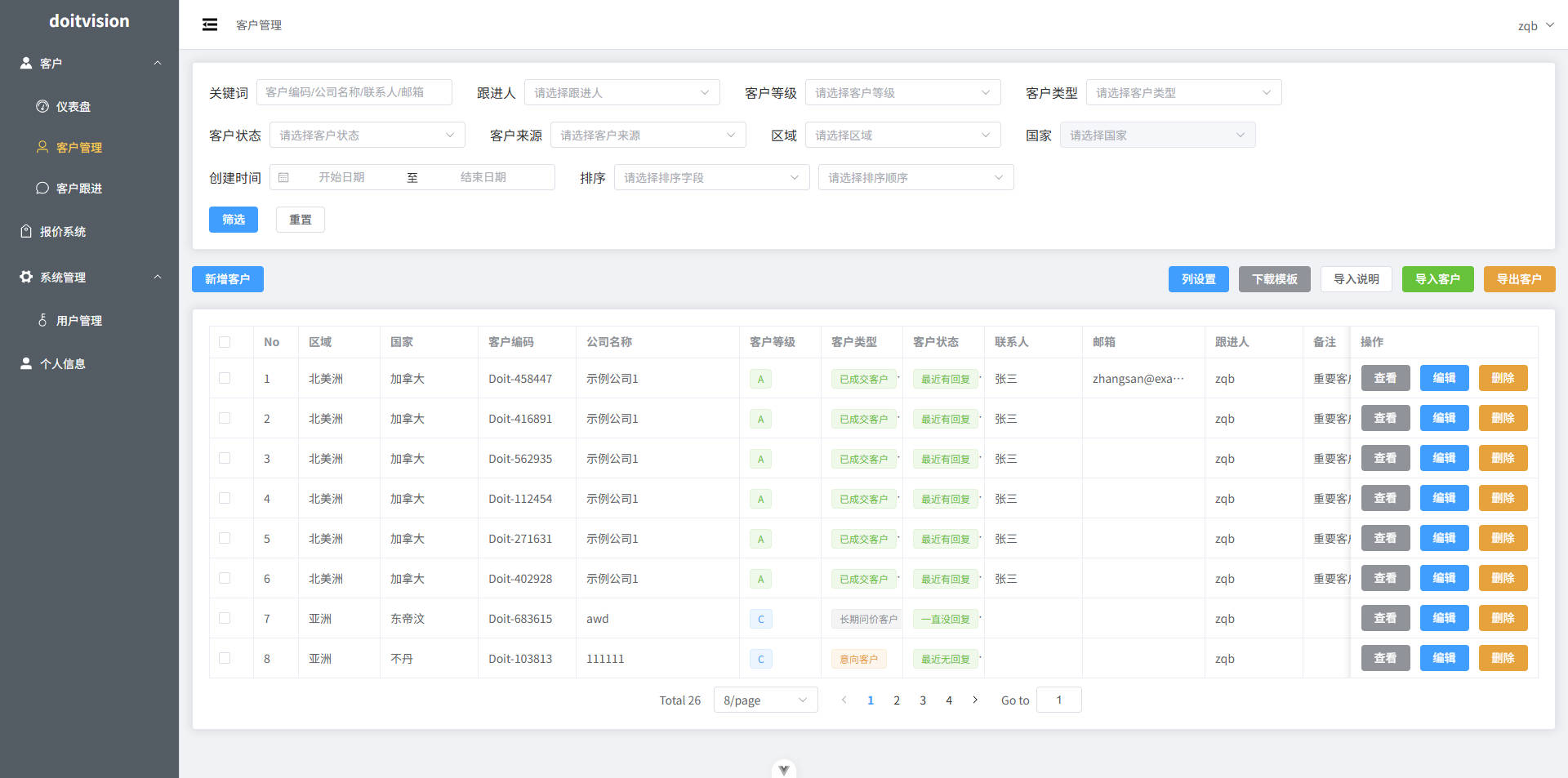
Task: Open the 客户跟进 menu item
Action: tap(90, 188)
